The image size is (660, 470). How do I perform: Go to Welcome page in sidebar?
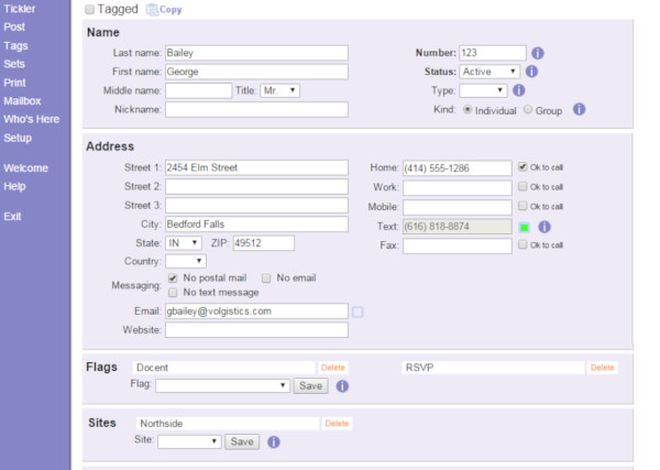pyautogui.click(x=26, y=168)
